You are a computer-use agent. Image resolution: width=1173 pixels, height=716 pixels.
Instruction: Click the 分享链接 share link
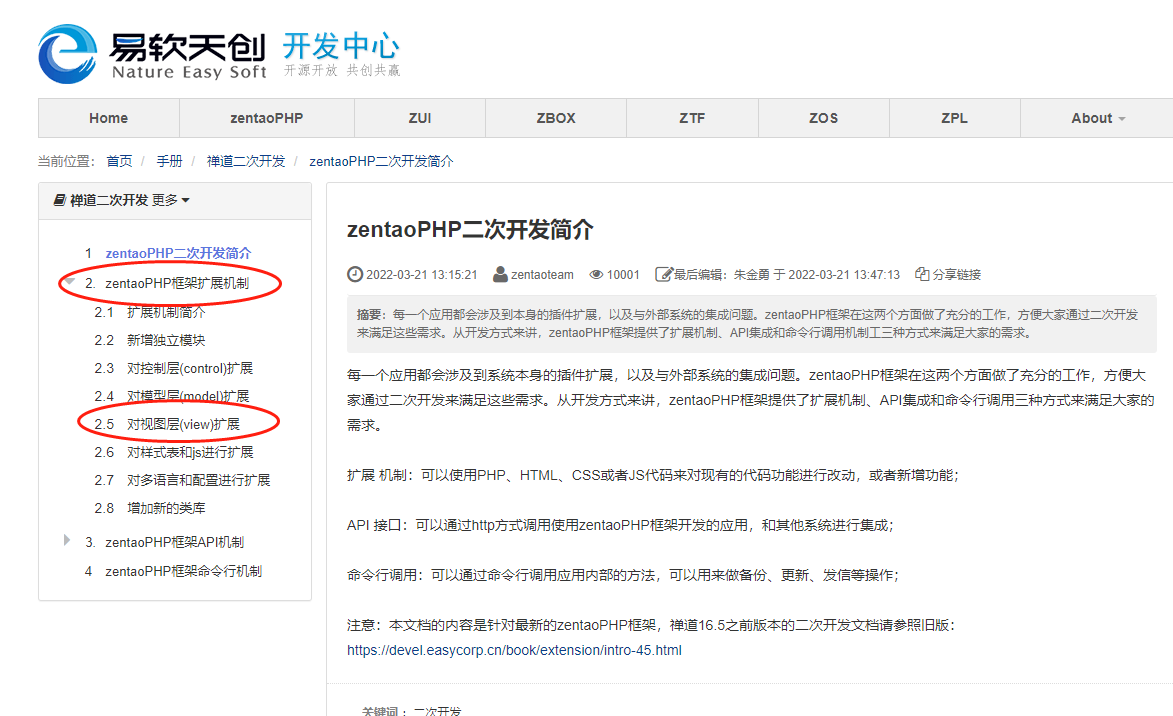point(956,275)
